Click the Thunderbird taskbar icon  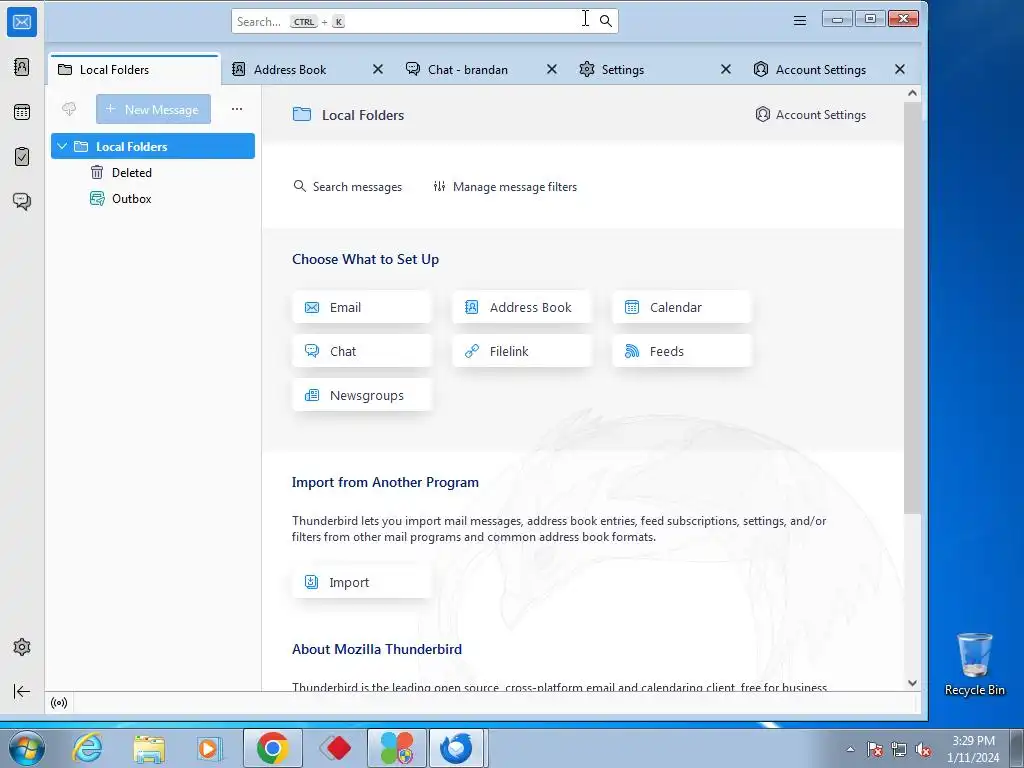[456, 748]
